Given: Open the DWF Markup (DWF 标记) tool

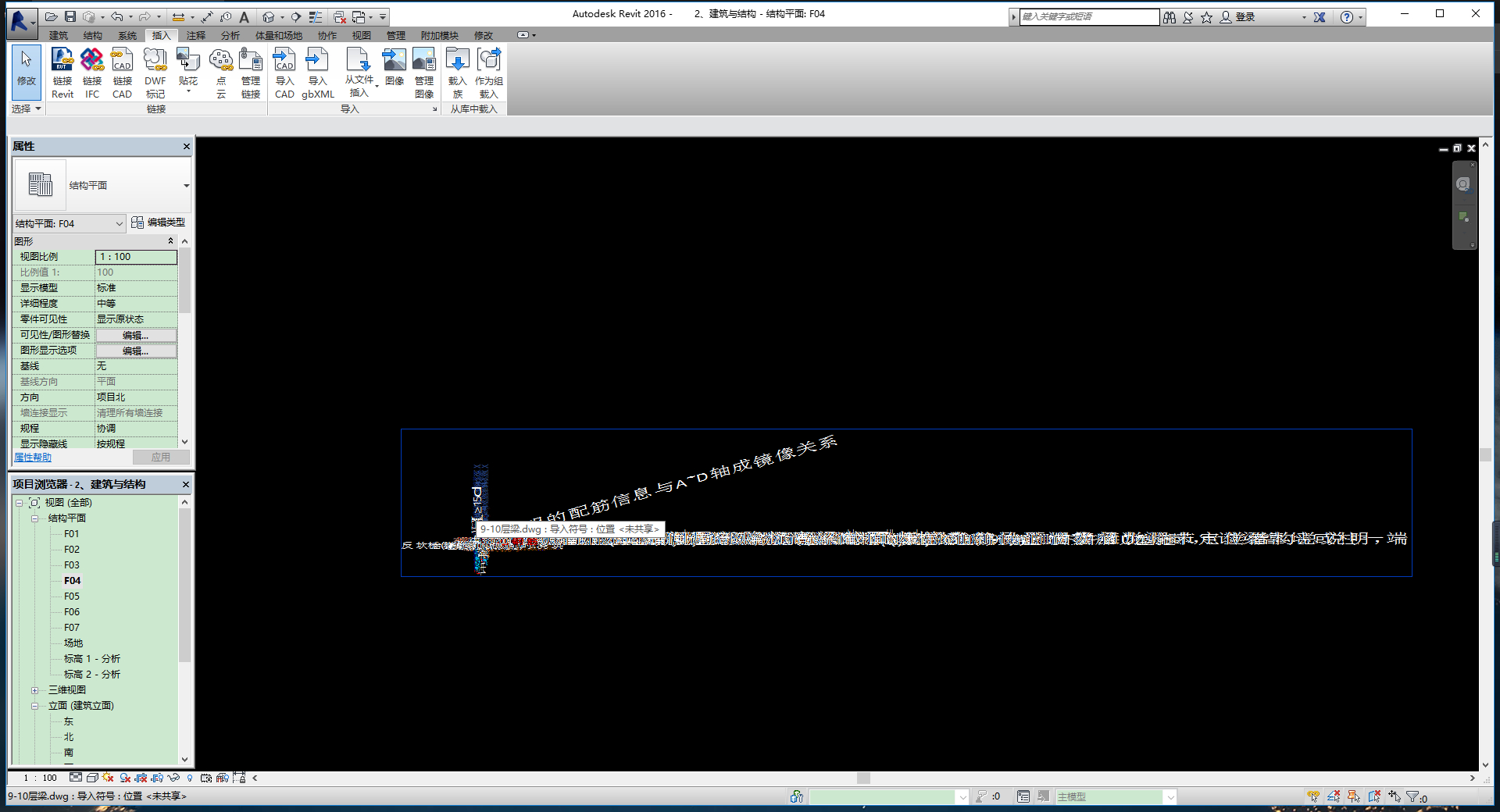Looking at the screenshot, I should (x=155, y=73).
